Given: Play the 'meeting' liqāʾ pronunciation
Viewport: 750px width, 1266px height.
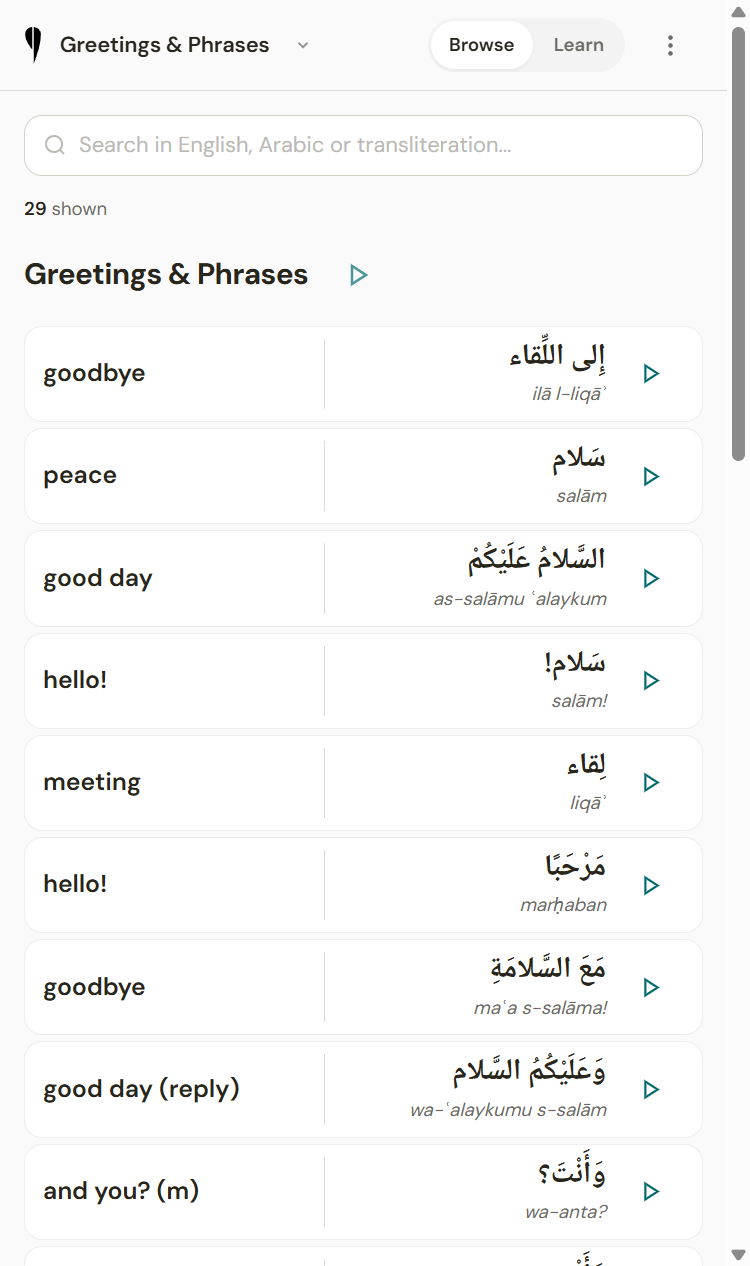Looking at the screenshot, I should (x=651, y=783).
